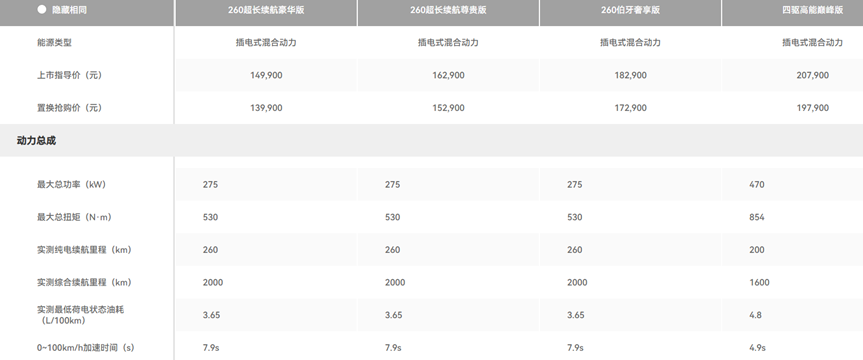The image size is (863, 360).
Task: Click the 3.65 fuel consumption for 260伯牙奢享版
Action: (x=576, y=315)
